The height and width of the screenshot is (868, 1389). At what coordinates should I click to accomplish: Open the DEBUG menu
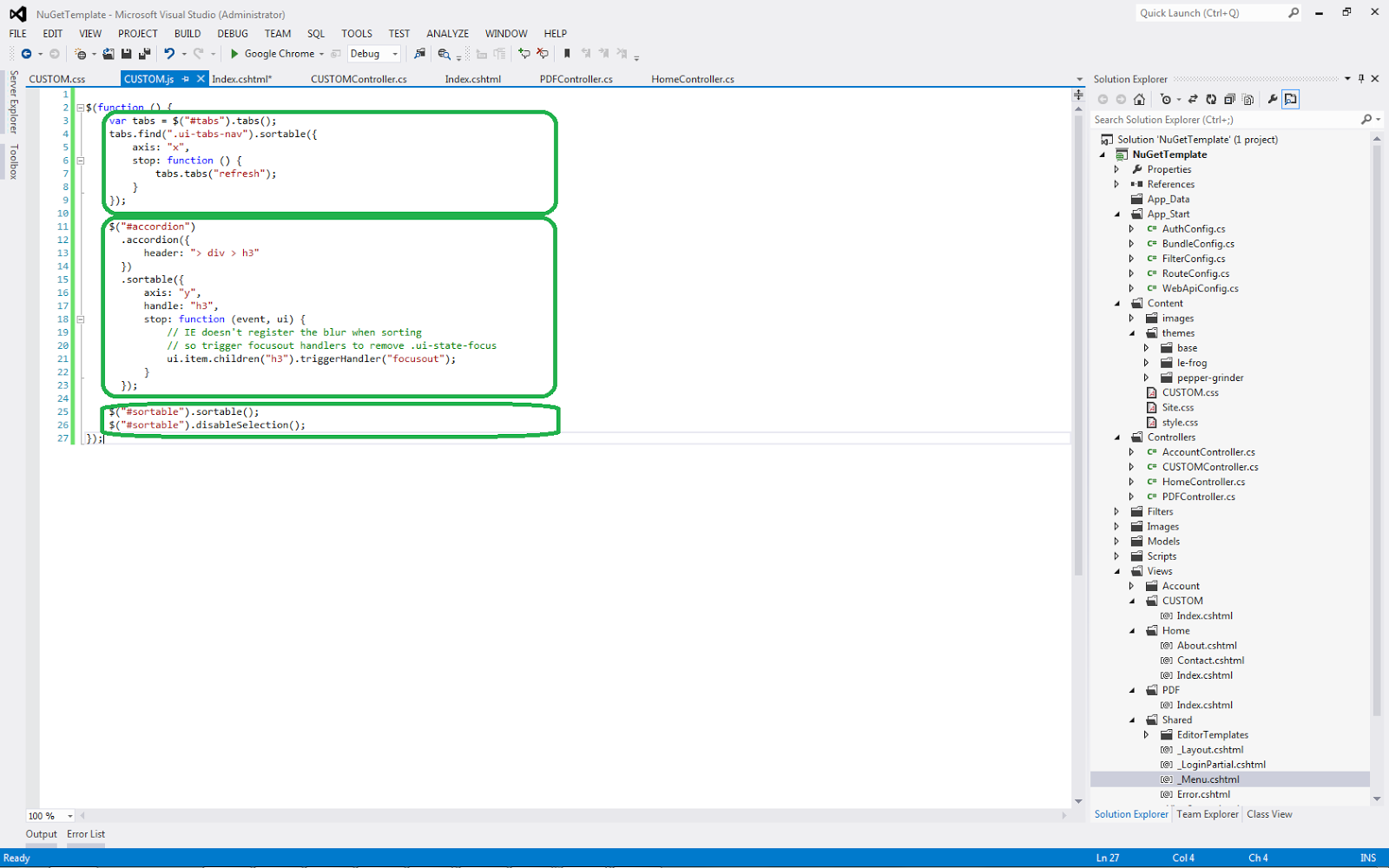click(233, 33)
